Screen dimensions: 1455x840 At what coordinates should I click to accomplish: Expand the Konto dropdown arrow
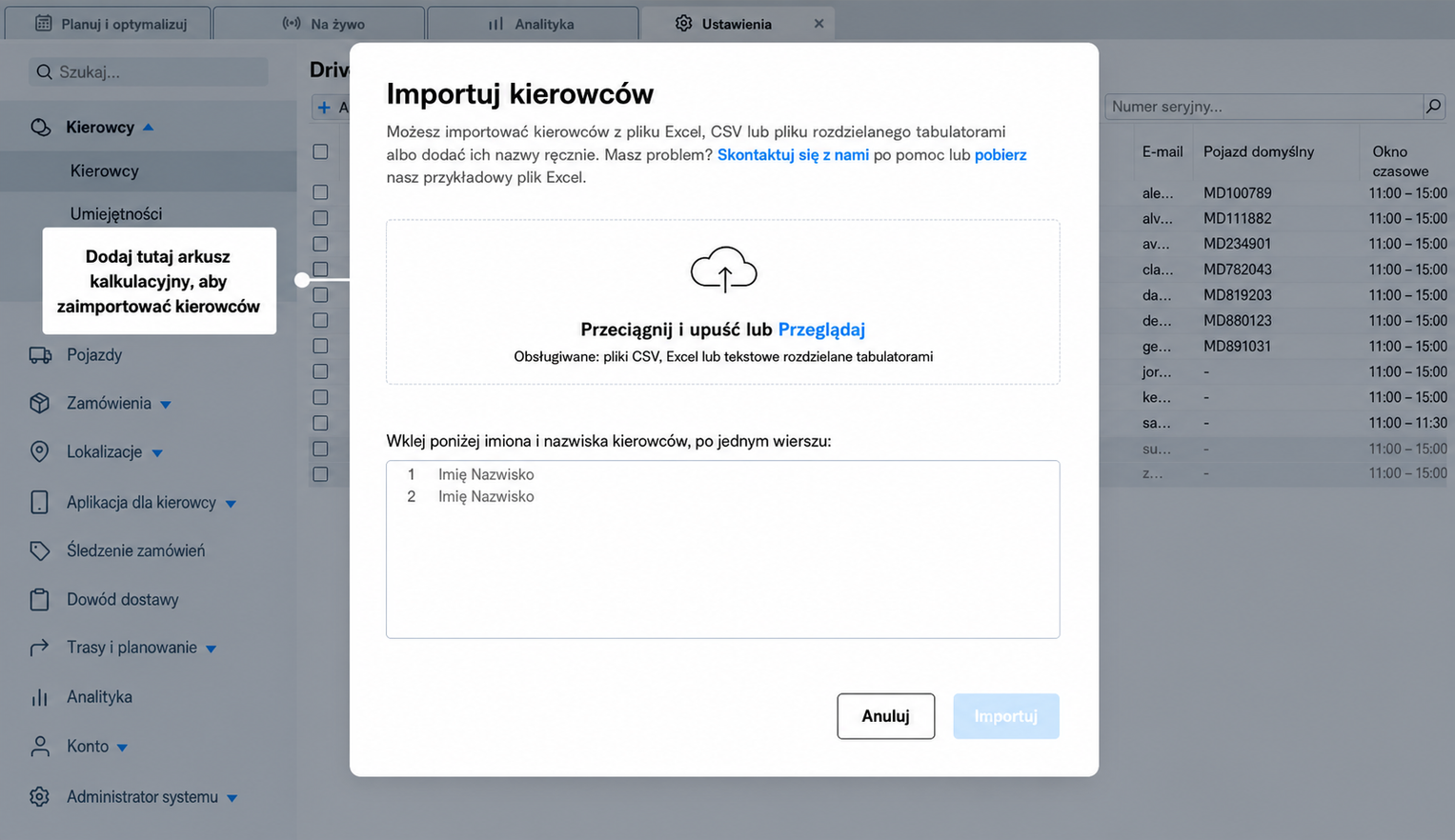pyautogui.click(x=122, y=749)
